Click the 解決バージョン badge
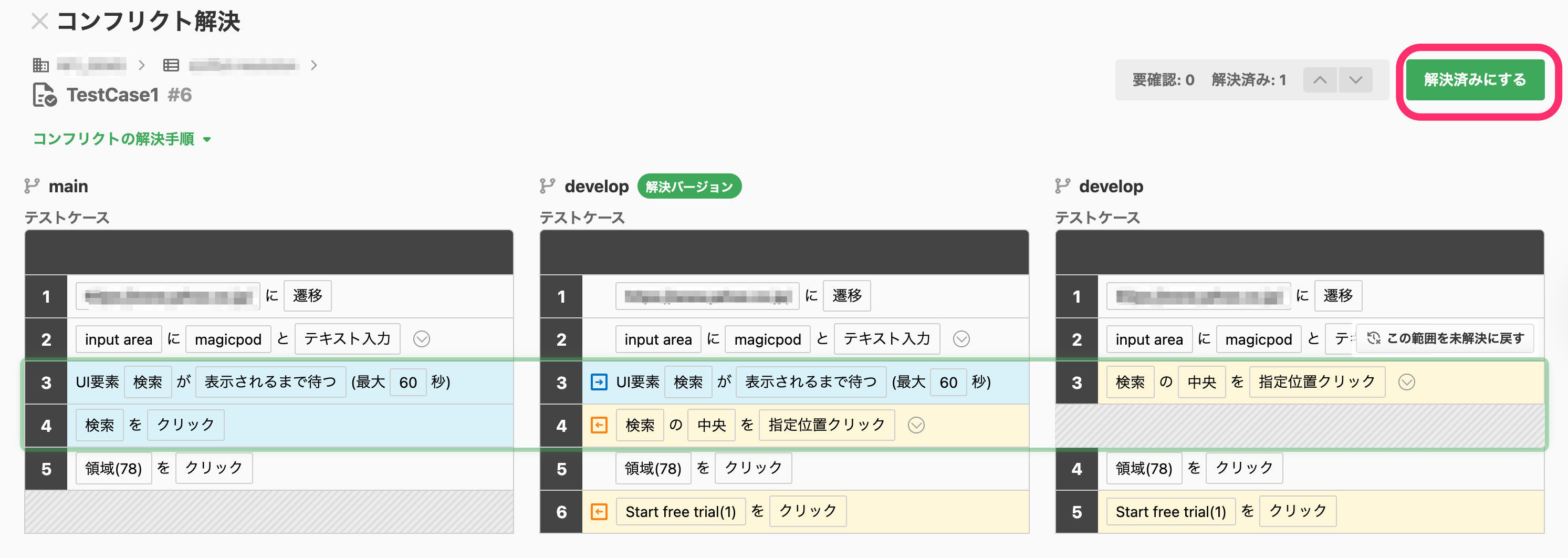 689,187
